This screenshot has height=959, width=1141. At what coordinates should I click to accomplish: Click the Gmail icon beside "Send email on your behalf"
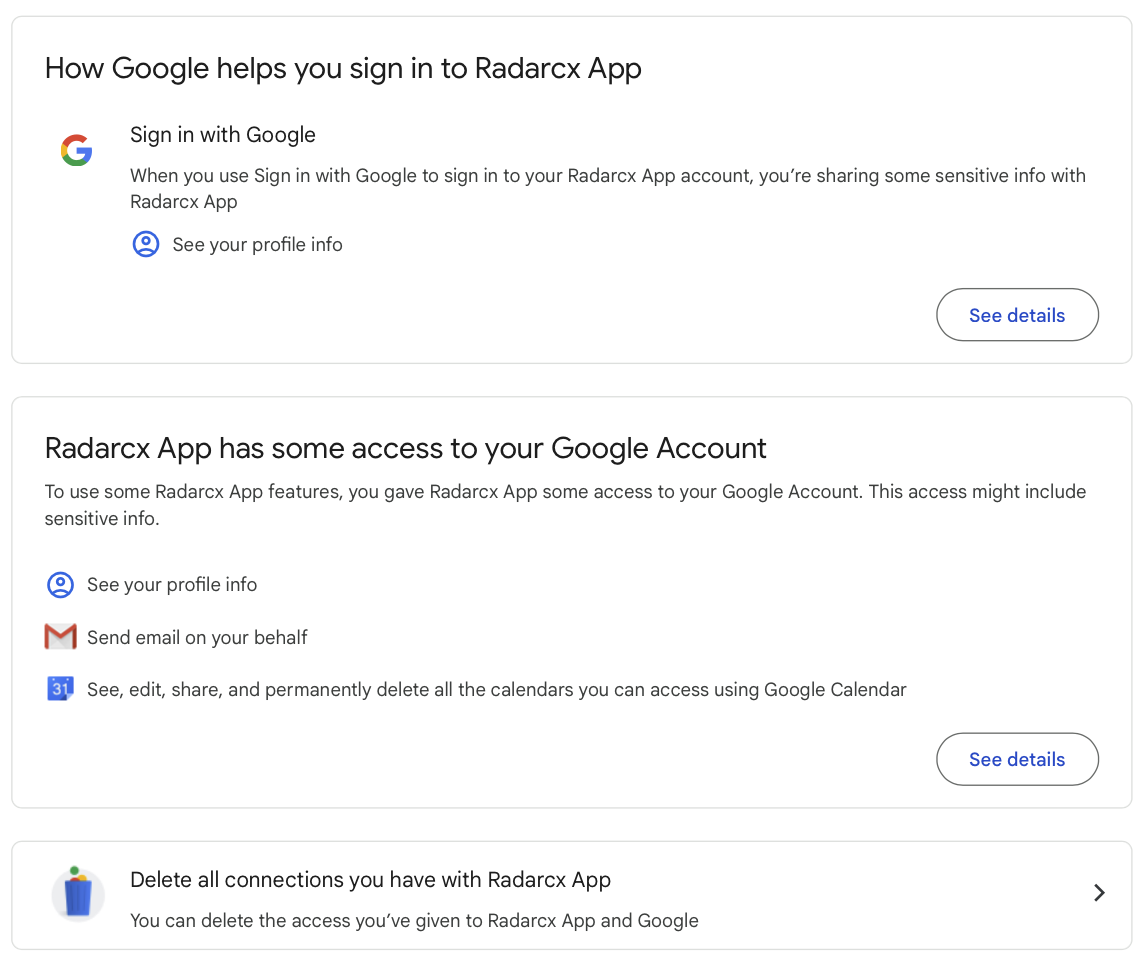coord(60,636)
